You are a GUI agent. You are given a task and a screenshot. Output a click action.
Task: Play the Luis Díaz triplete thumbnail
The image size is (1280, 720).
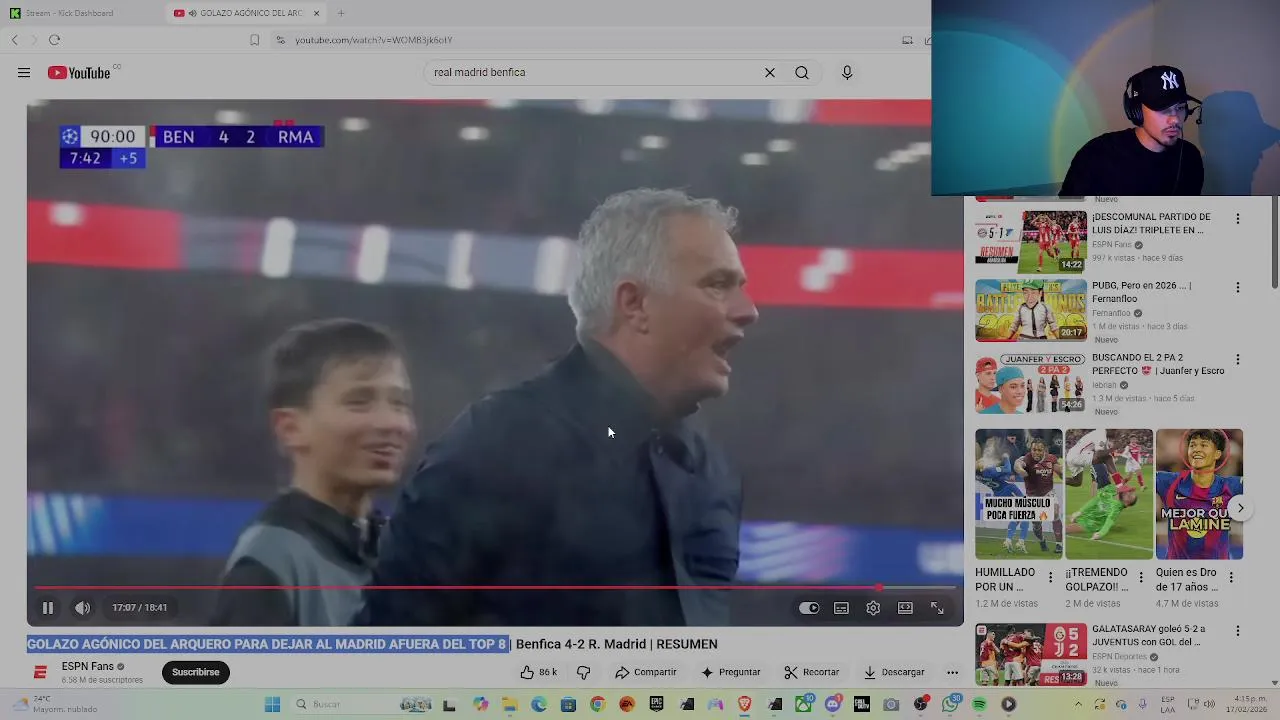(1031, 241)
